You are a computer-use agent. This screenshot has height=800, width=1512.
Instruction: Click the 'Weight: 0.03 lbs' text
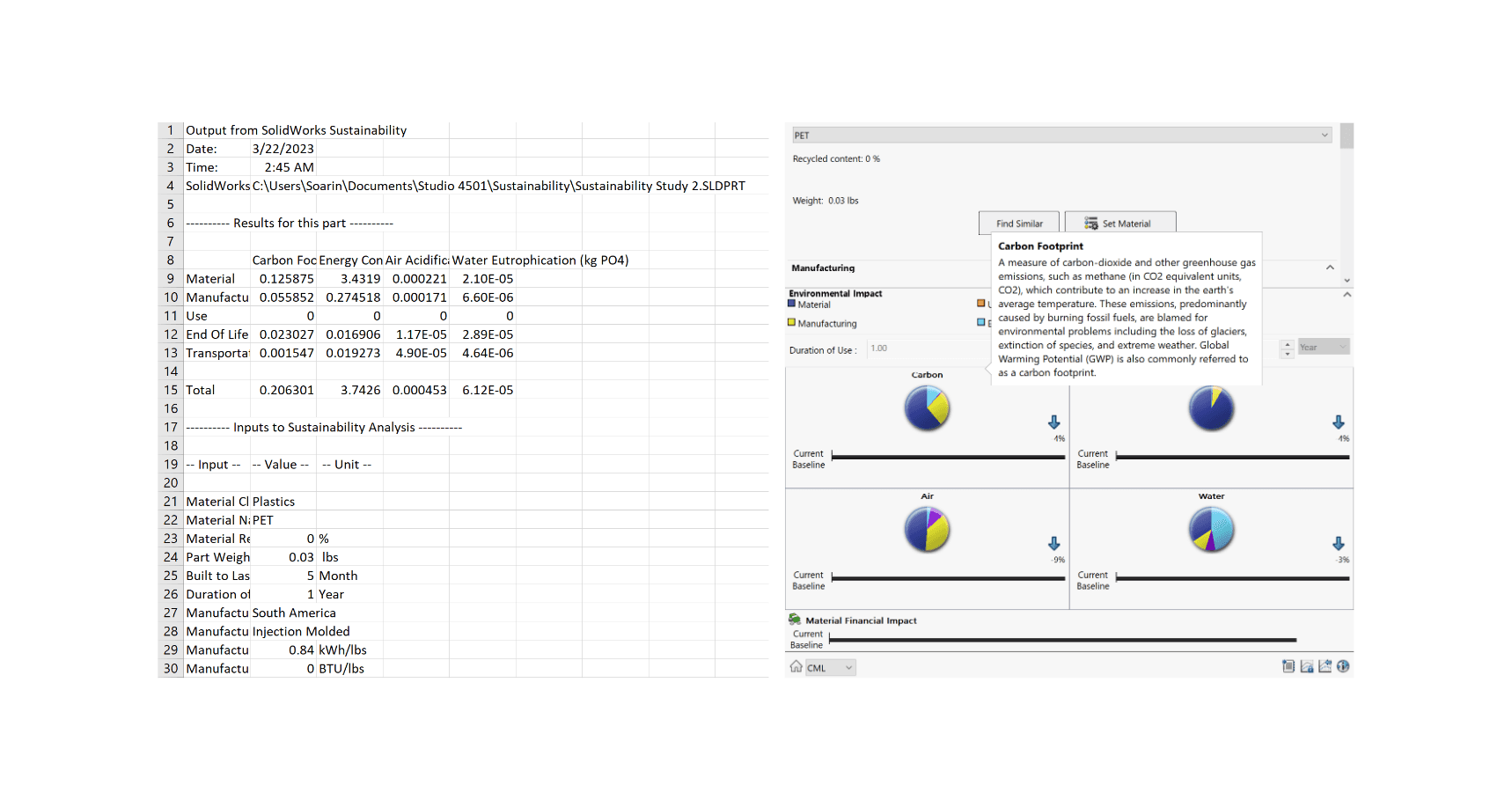point(826,201)
